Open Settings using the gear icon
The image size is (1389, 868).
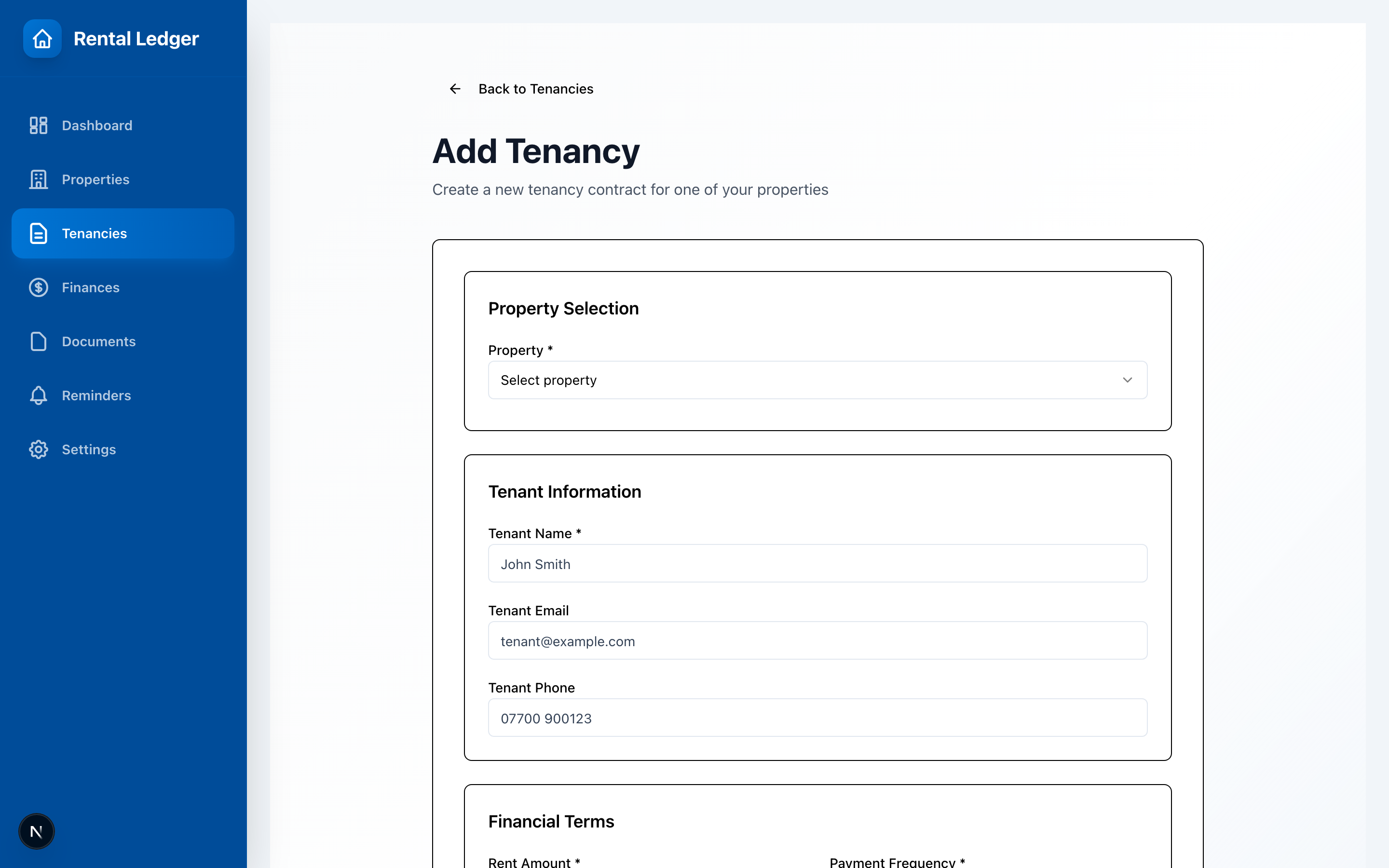38,449
